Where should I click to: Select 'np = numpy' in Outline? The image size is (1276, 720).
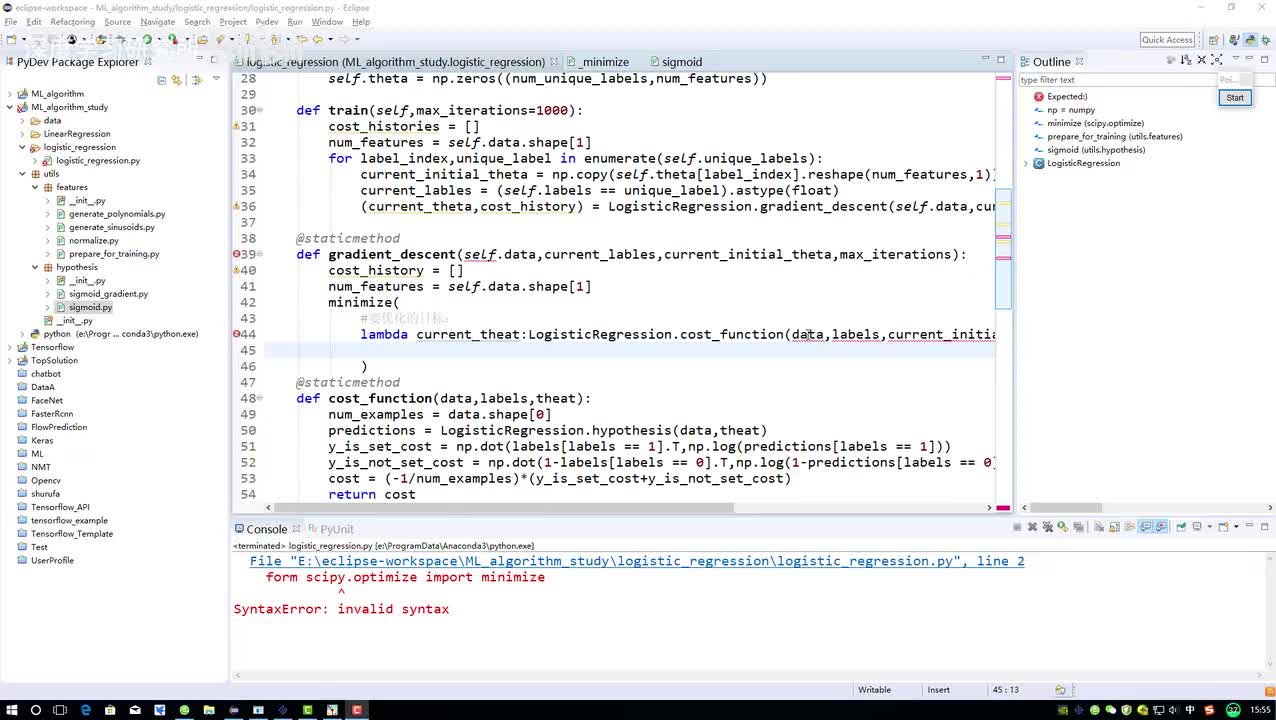tap(1070, 110)
